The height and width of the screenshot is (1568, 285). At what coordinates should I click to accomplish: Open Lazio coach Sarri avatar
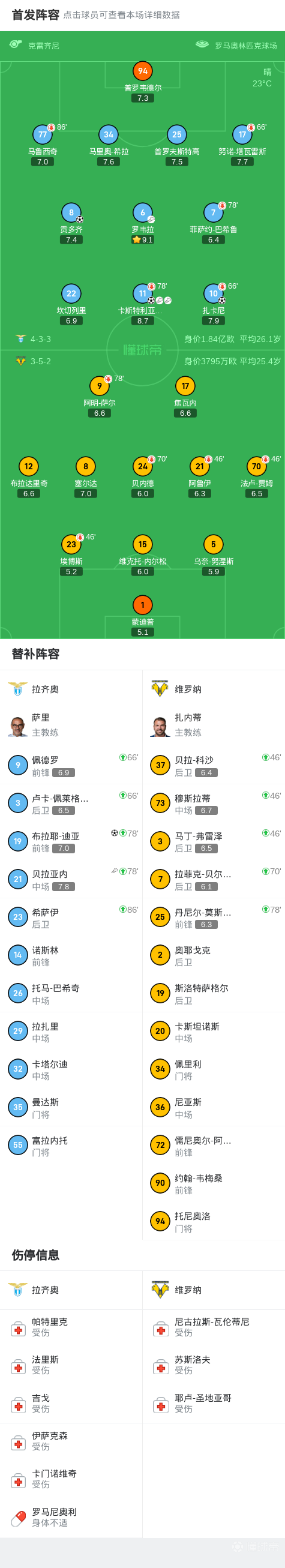pos(17,726)
